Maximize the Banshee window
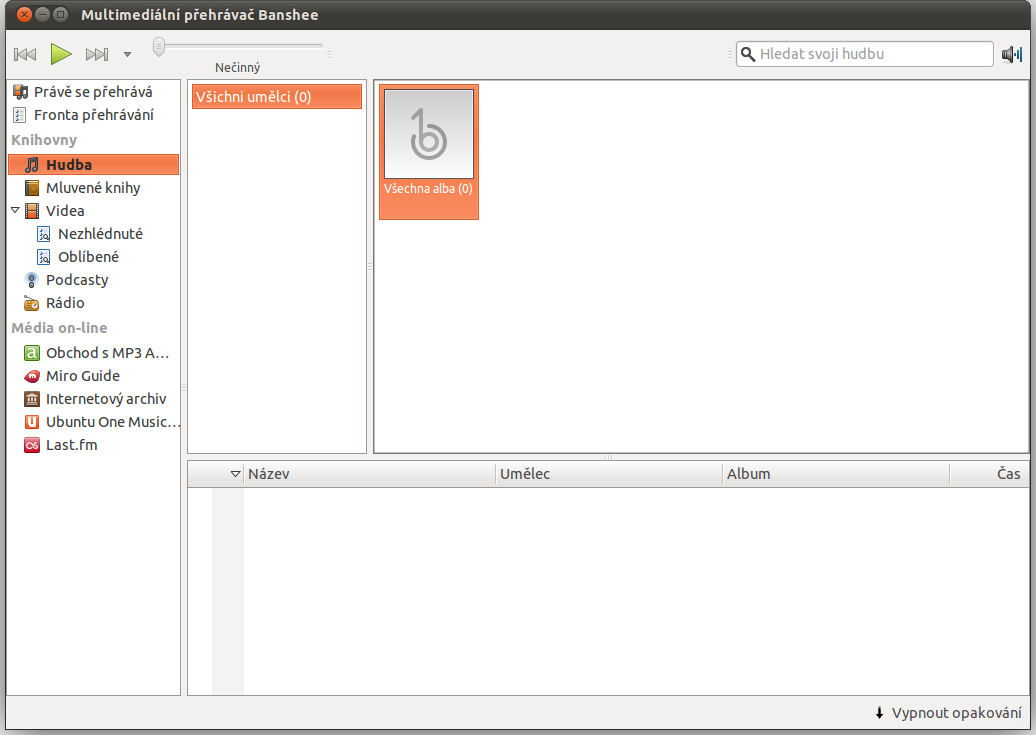 59,14
